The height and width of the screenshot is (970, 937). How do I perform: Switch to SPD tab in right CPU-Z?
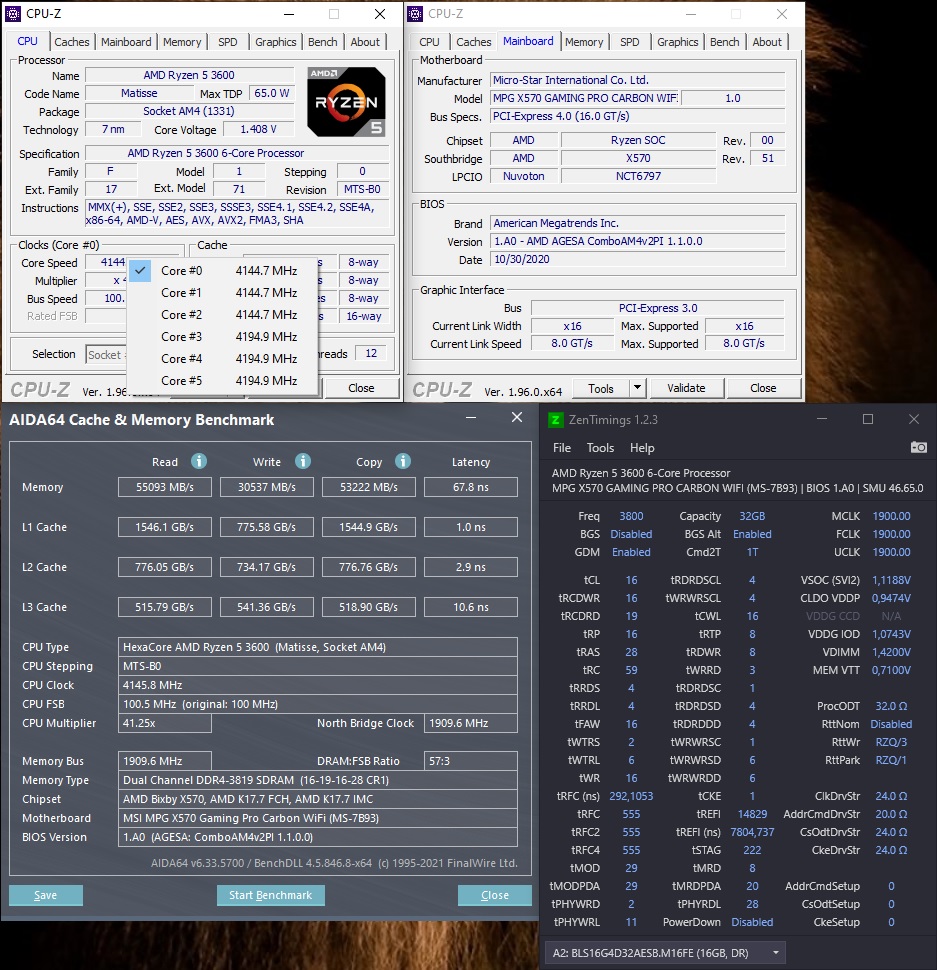click(x=630, y=42)
